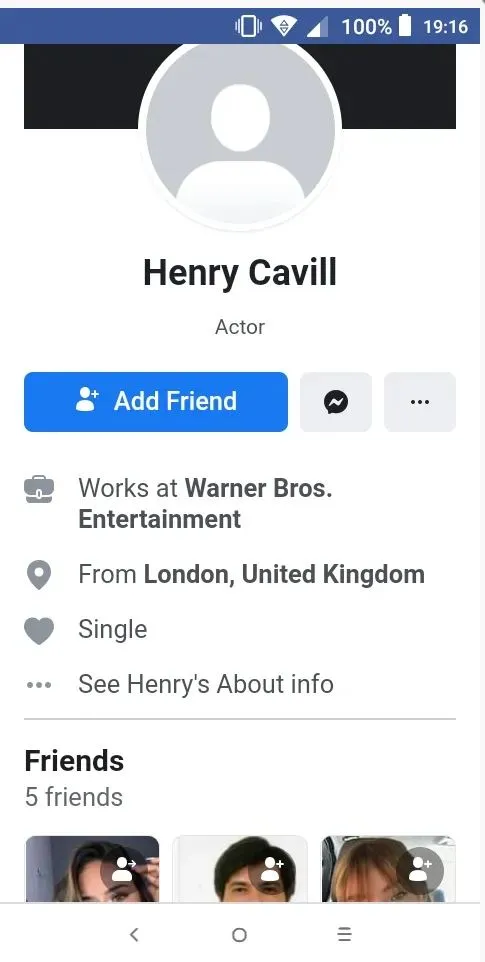Tap the heart relationship status icon

(x=39, y=631)
